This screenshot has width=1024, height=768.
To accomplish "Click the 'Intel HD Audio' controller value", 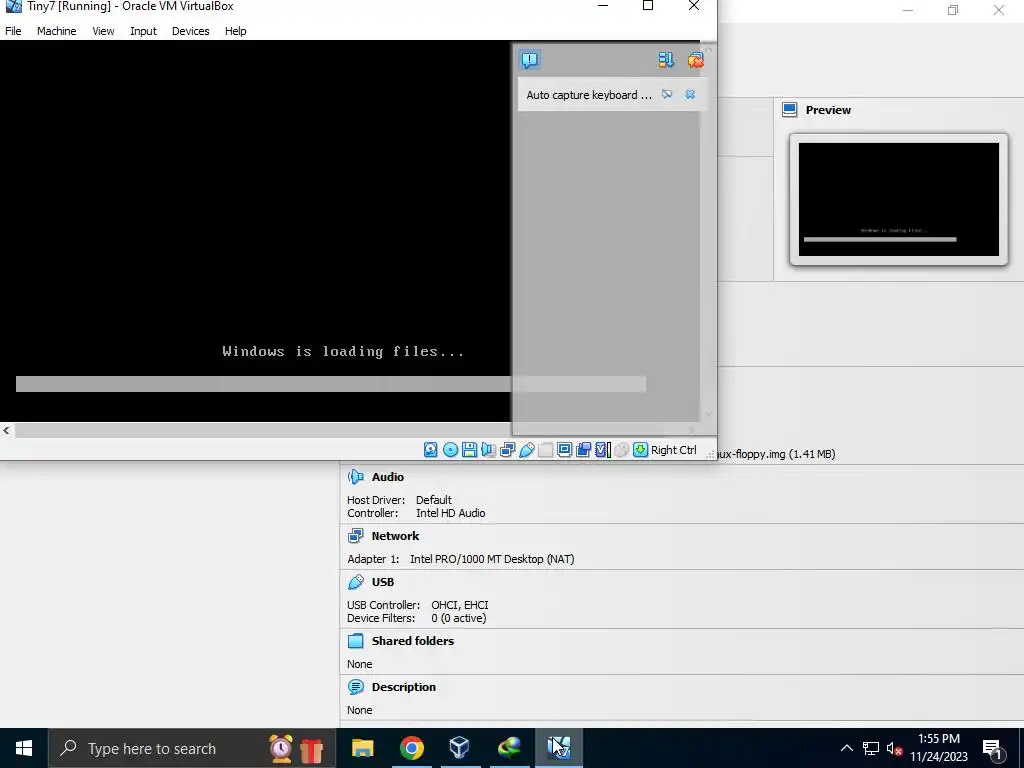I will point(451,513).
